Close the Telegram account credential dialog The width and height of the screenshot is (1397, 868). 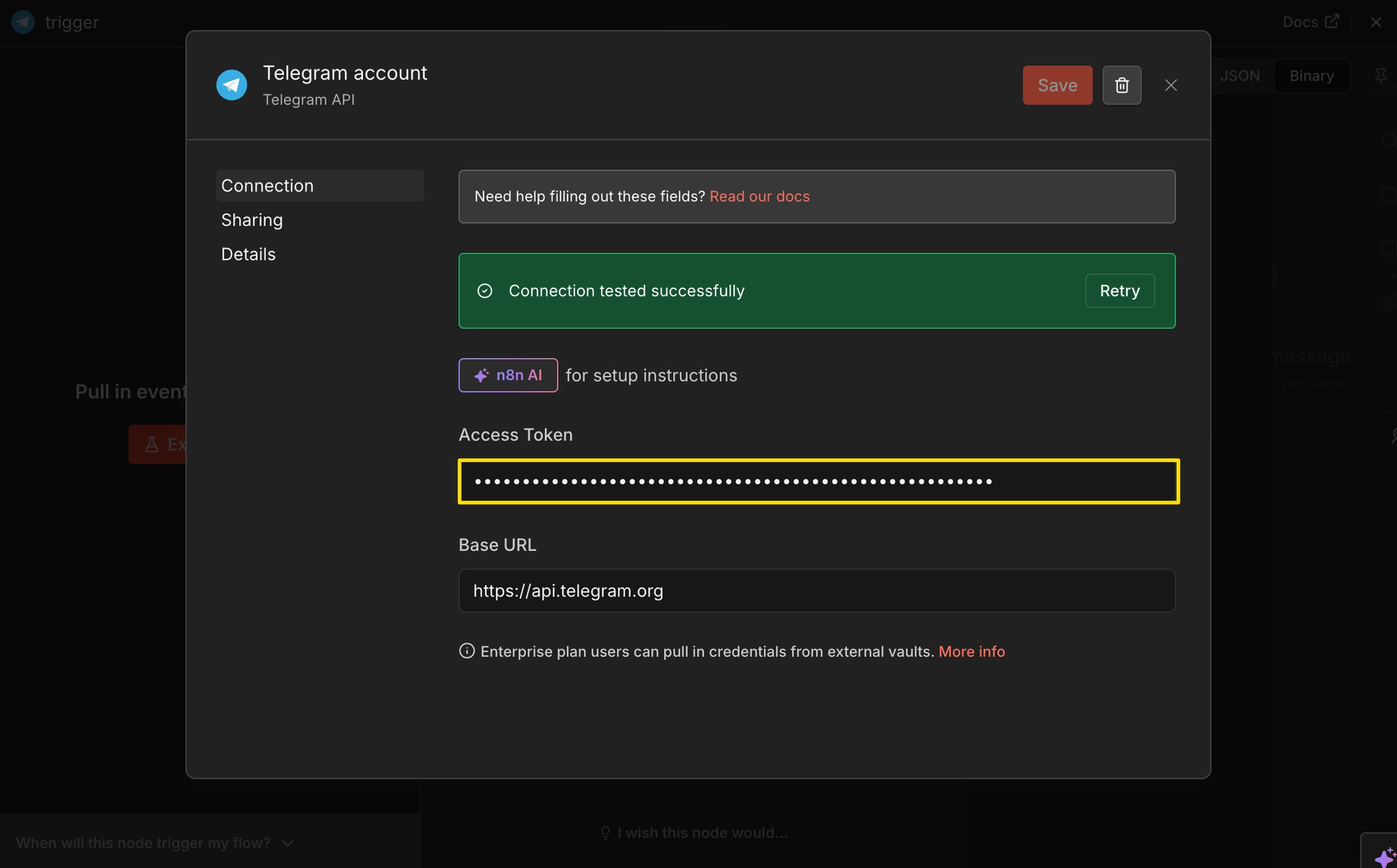point(1171,85)
